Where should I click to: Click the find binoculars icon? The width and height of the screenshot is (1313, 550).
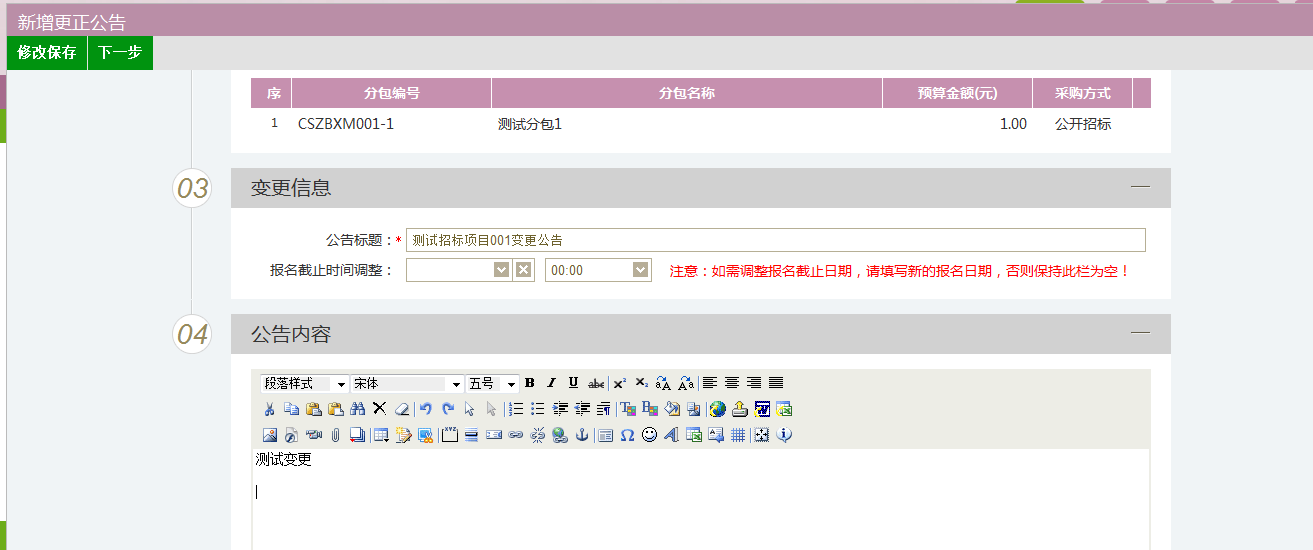(x=357, y=409)
